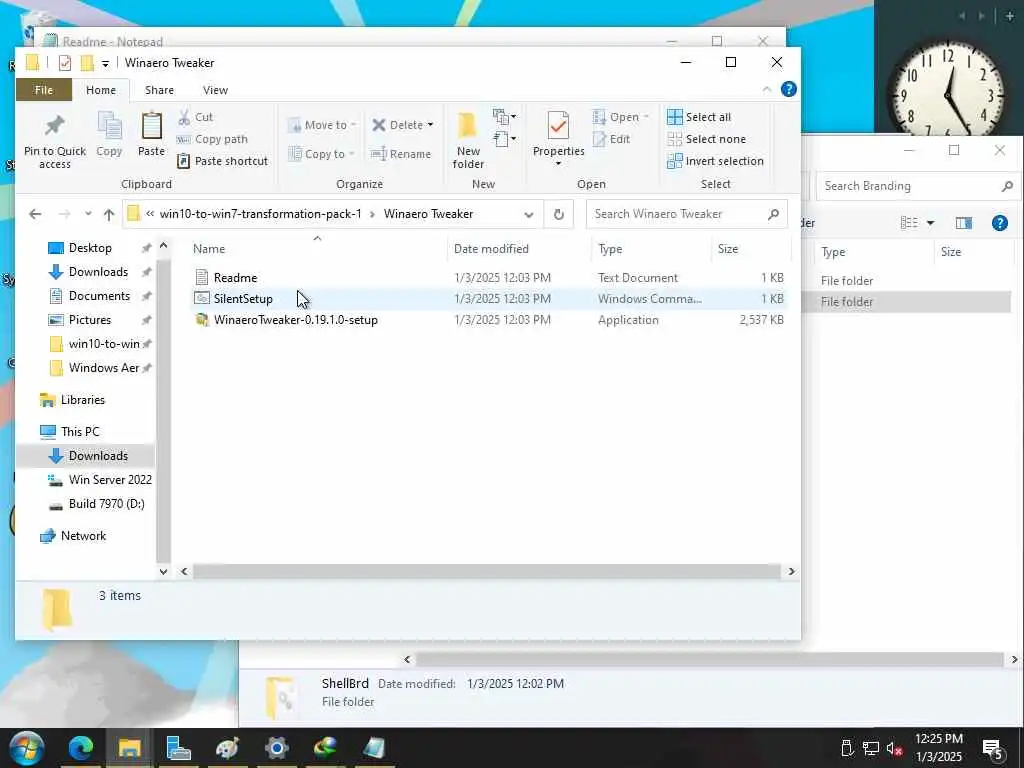Click Pin to Quick access icon

(x=54, y=126)
